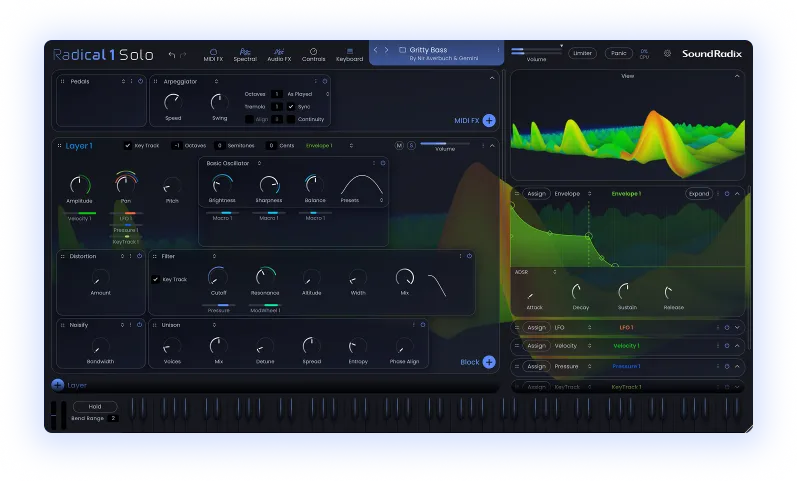Toggle the Velocity 1 modulator power icon

tap(727, 346)
